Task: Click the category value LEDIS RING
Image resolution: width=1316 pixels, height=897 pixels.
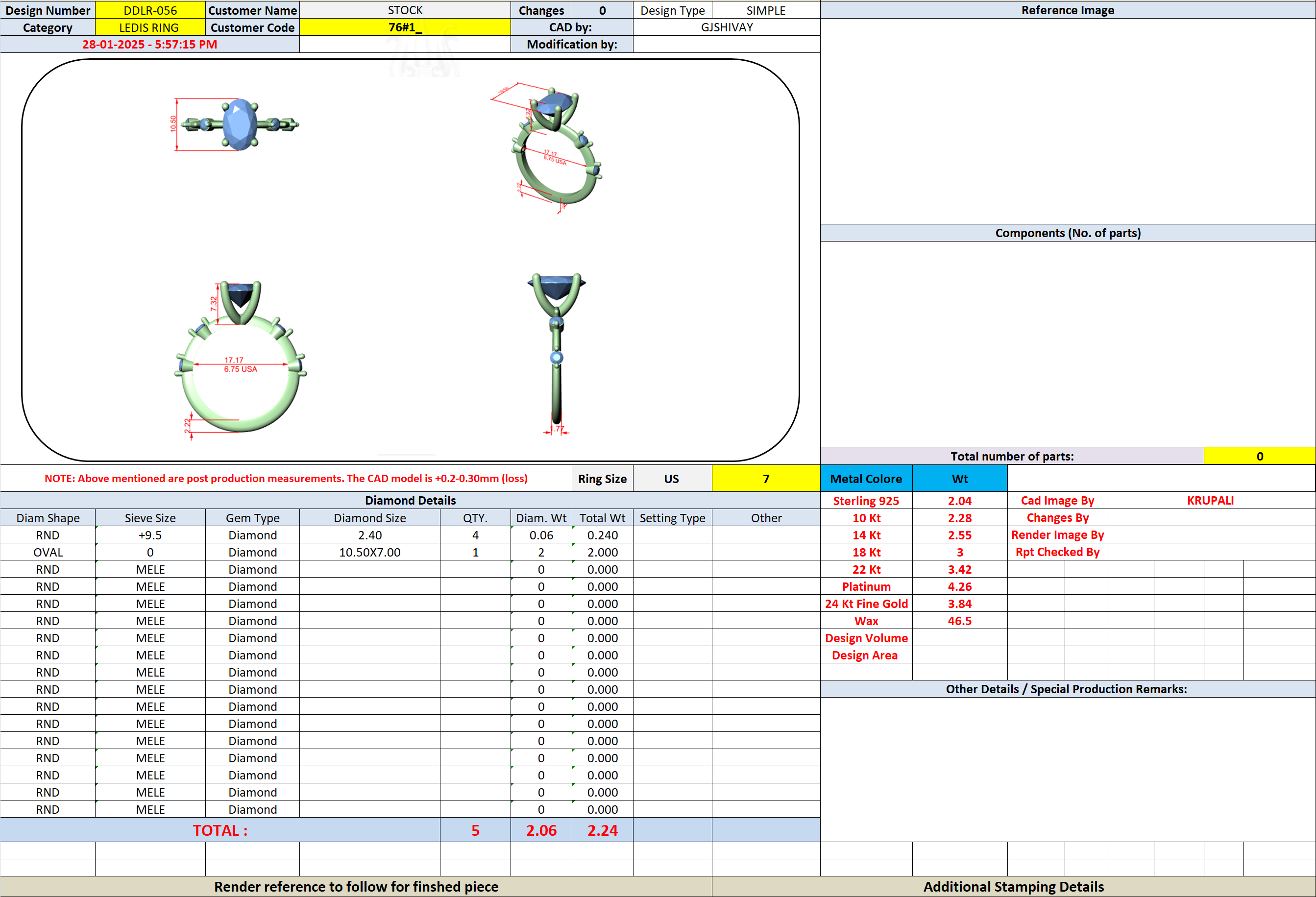Action: click(x=150, y=27)
